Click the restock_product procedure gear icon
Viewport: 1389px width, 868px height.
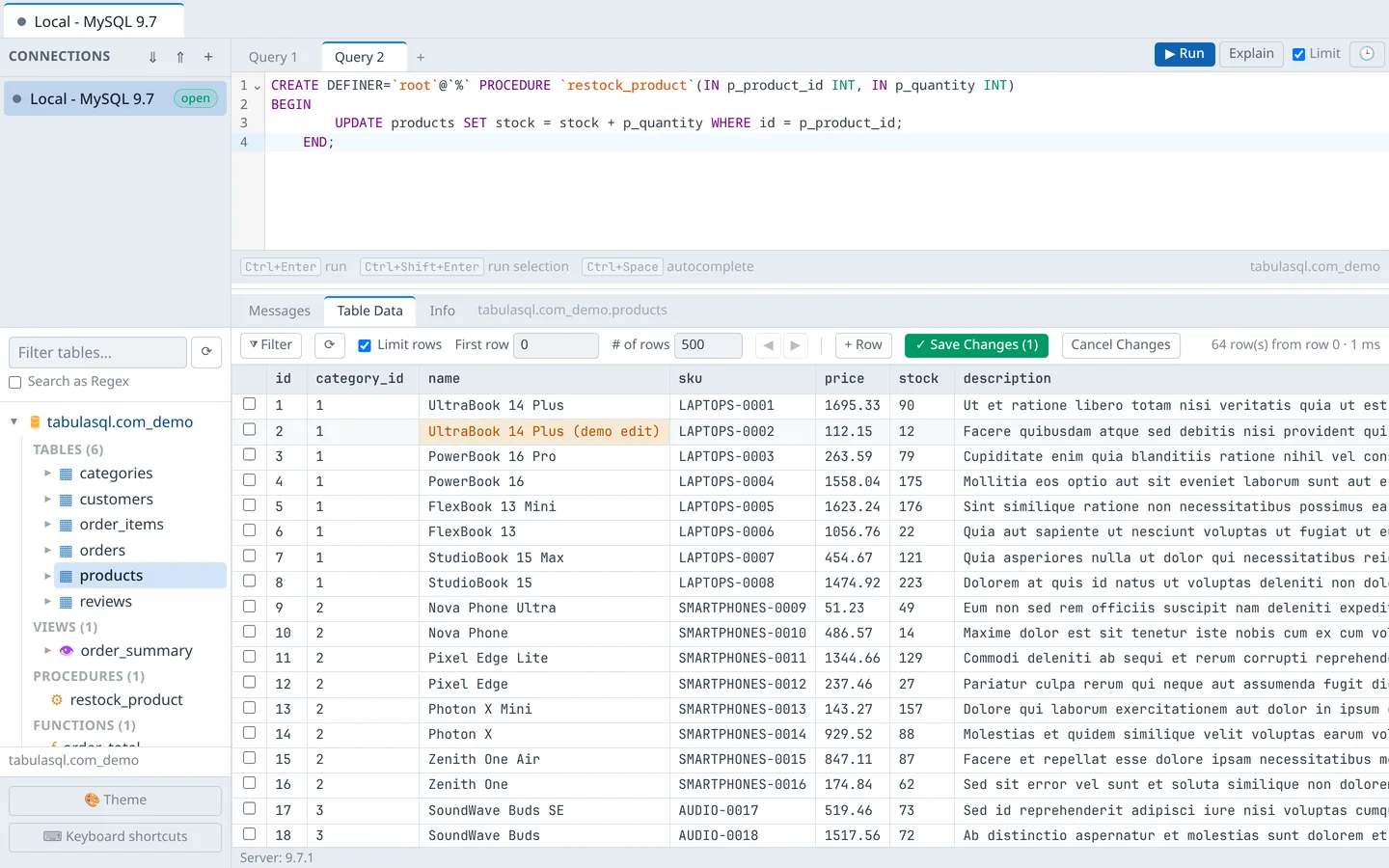(x=57, y=700)
